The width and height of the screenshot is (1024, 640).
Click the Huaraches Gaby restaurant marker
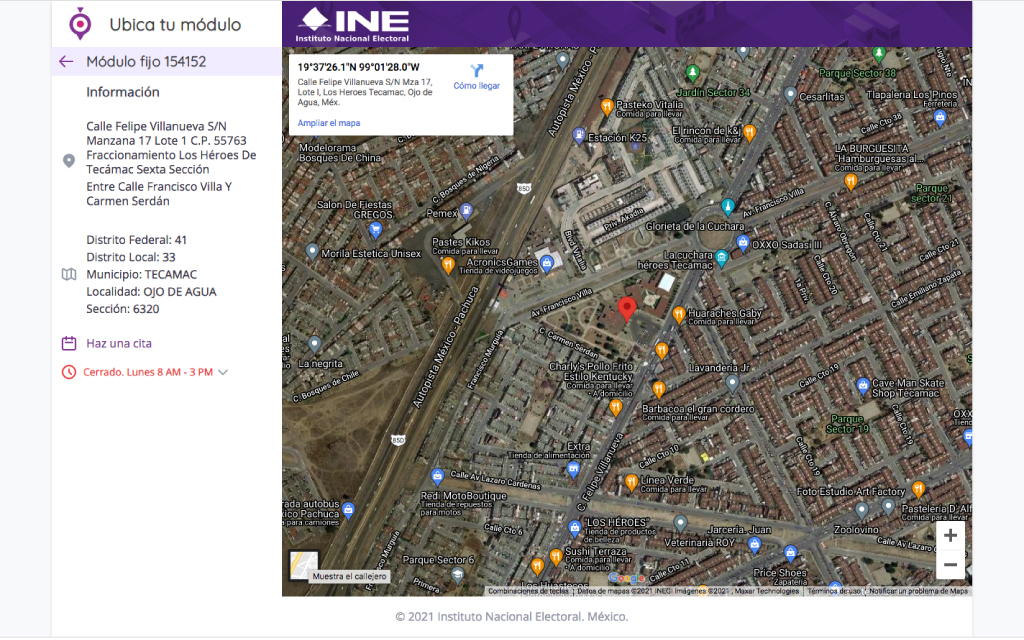click(679, 315)
